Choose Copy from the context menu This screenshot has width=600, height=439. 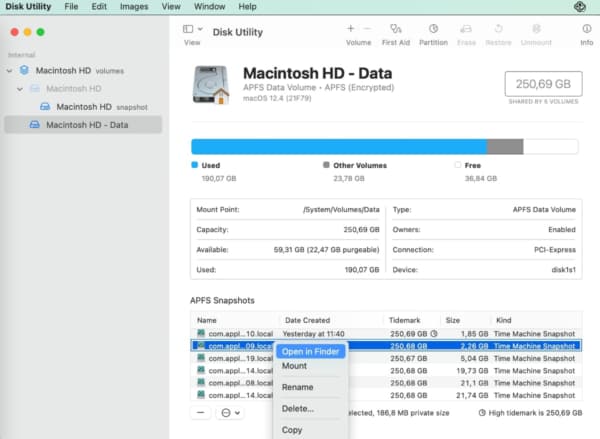(311, 430)
